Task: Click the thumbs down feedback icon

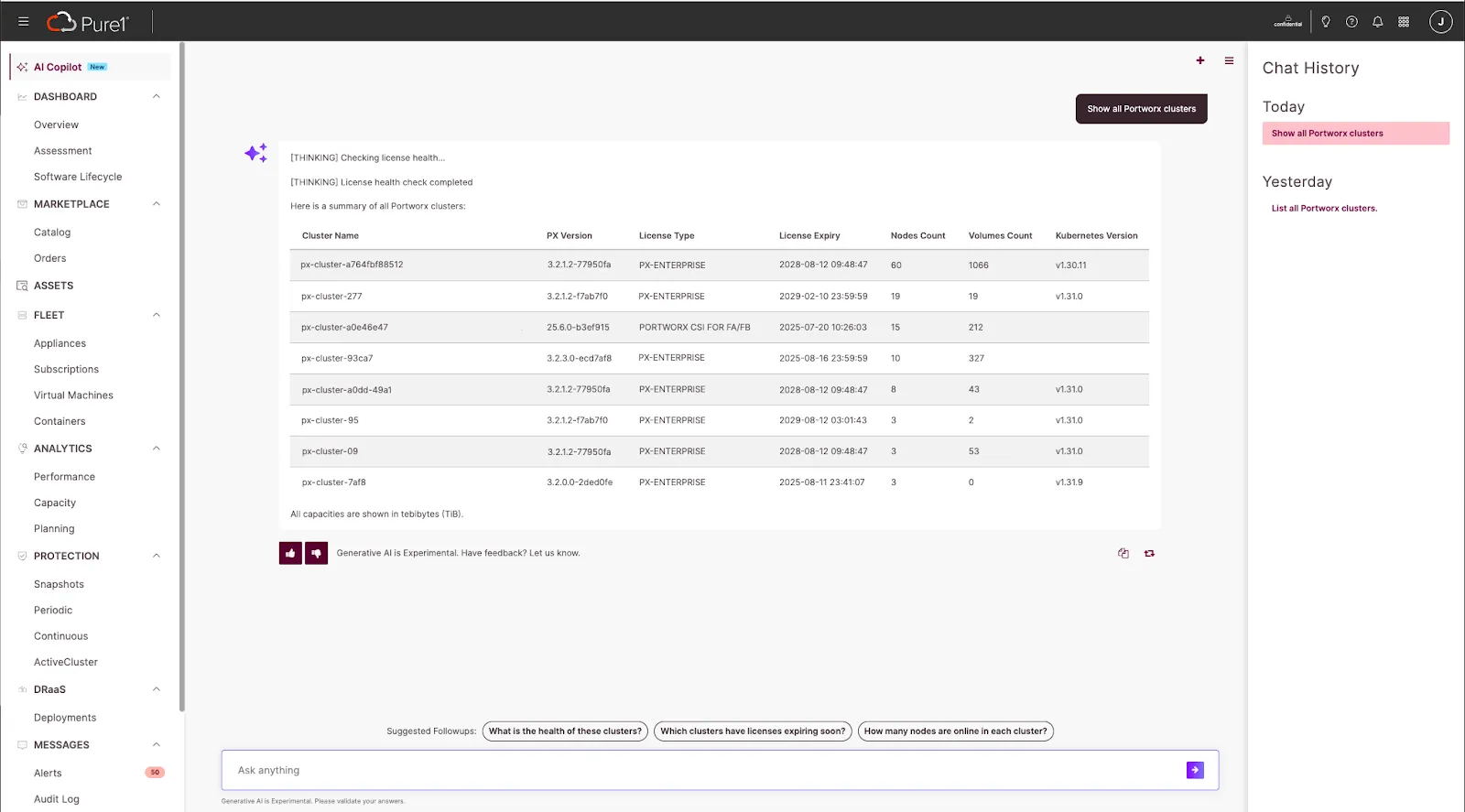Action: tap(316, 553)
